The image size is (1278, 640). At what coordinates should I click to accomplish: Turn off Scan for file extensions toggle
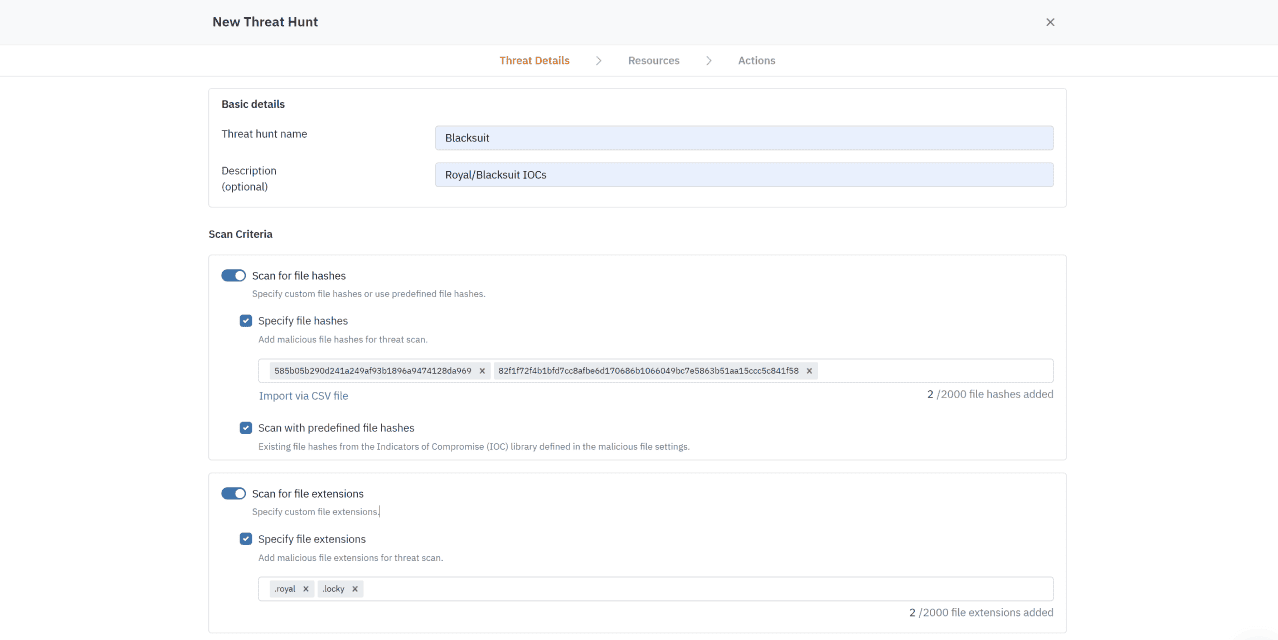pyautogui.click(x=233, y=493)
